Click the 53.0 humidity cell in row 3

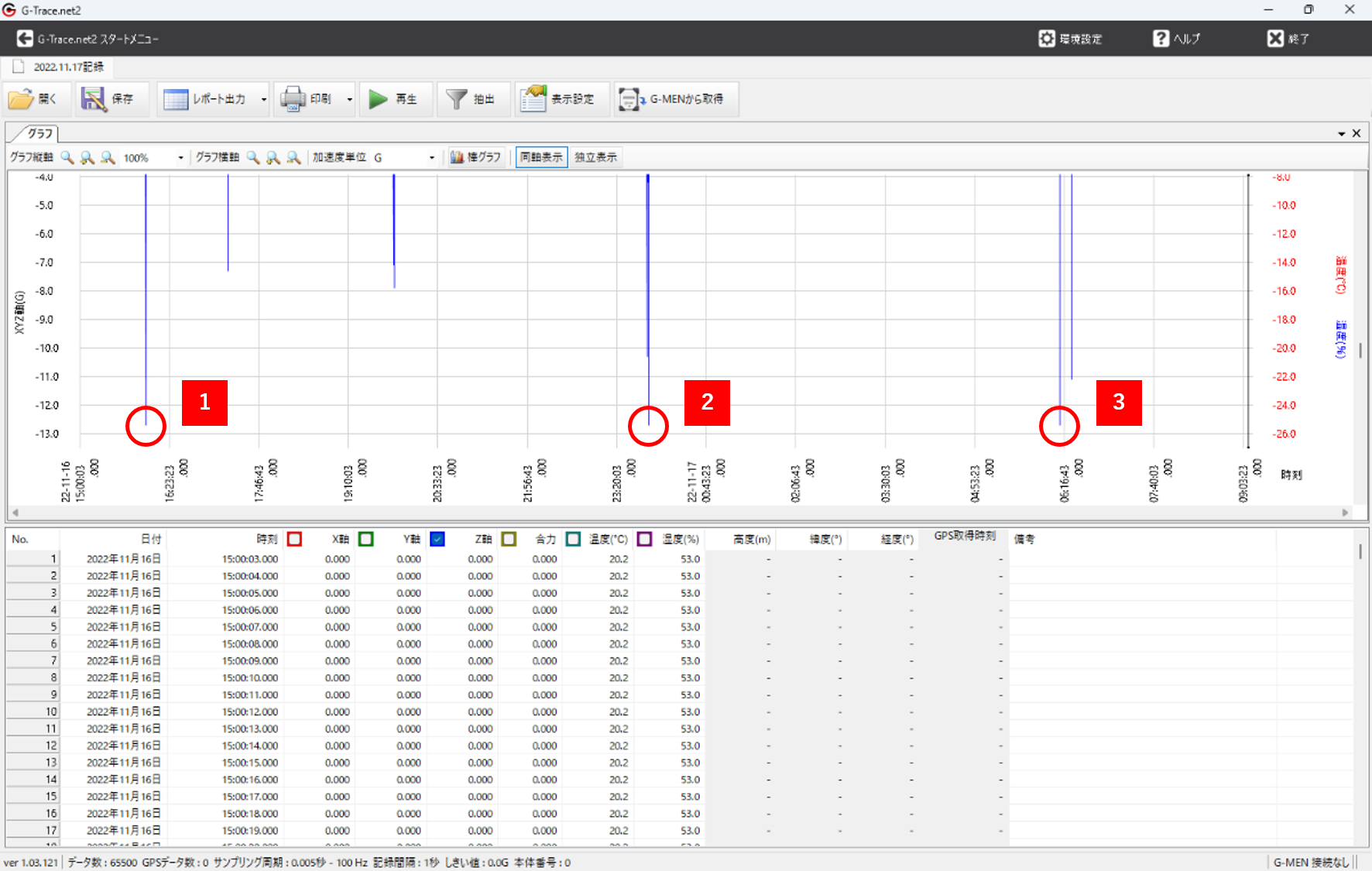[690, 593]
